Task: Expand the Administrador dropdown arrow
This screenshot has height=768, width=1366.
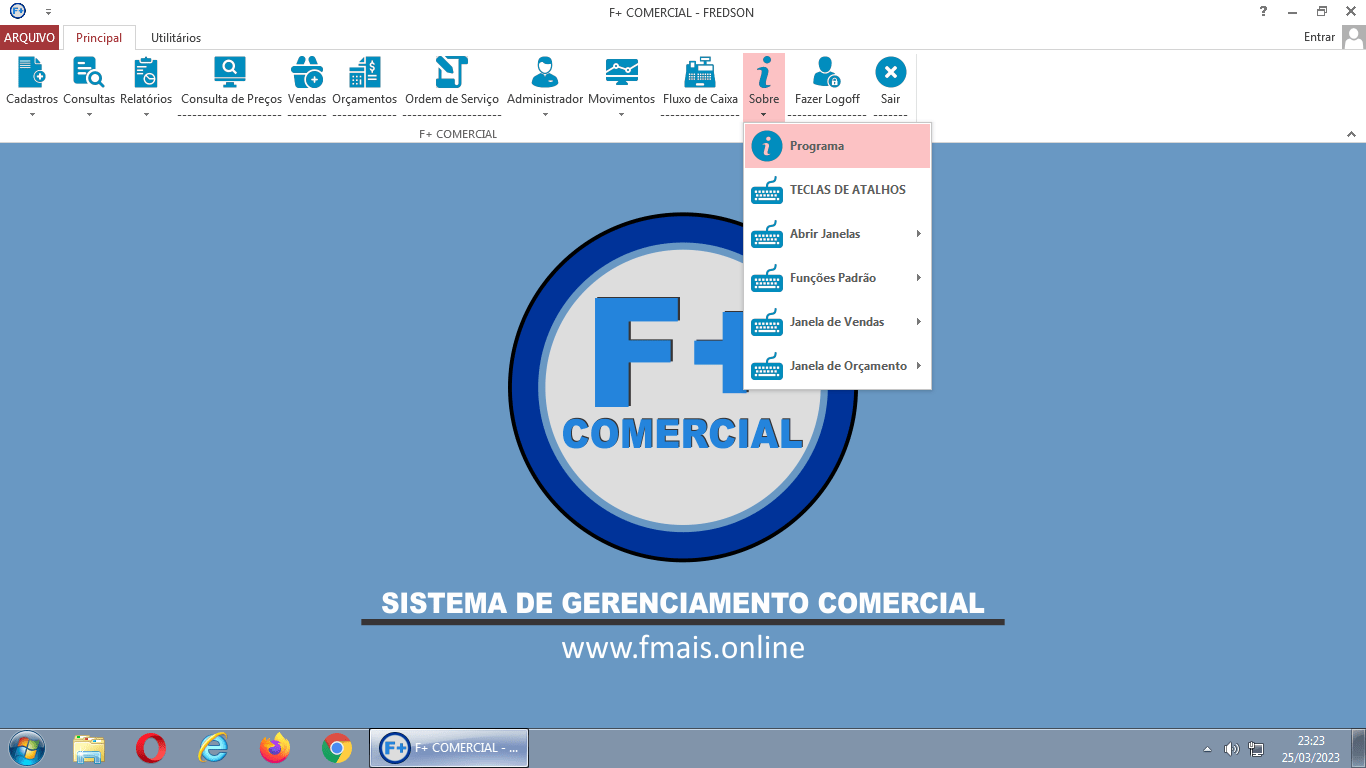Action: click(x=545, y=114)
